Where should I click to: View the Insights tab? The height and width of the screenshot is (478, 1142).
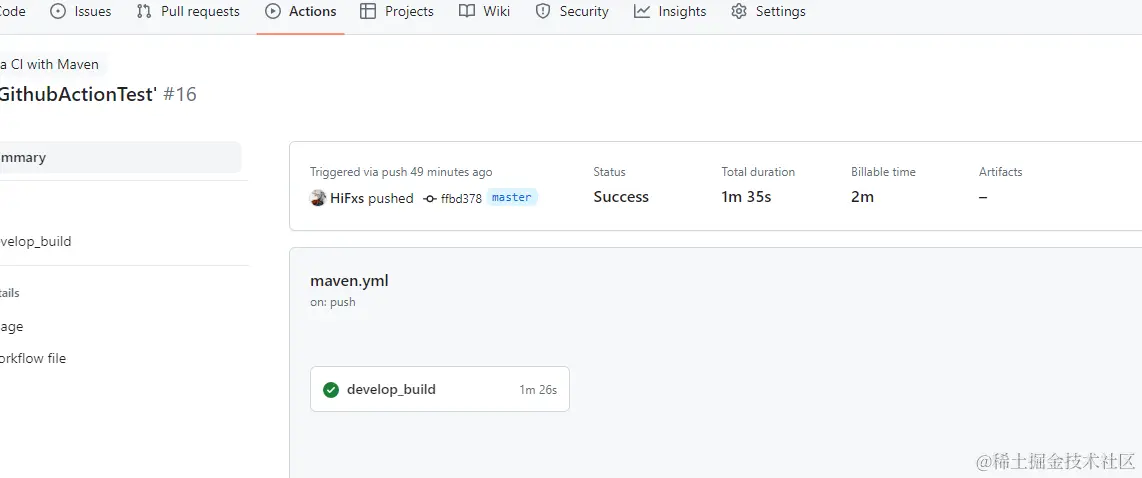click(670, 12)
